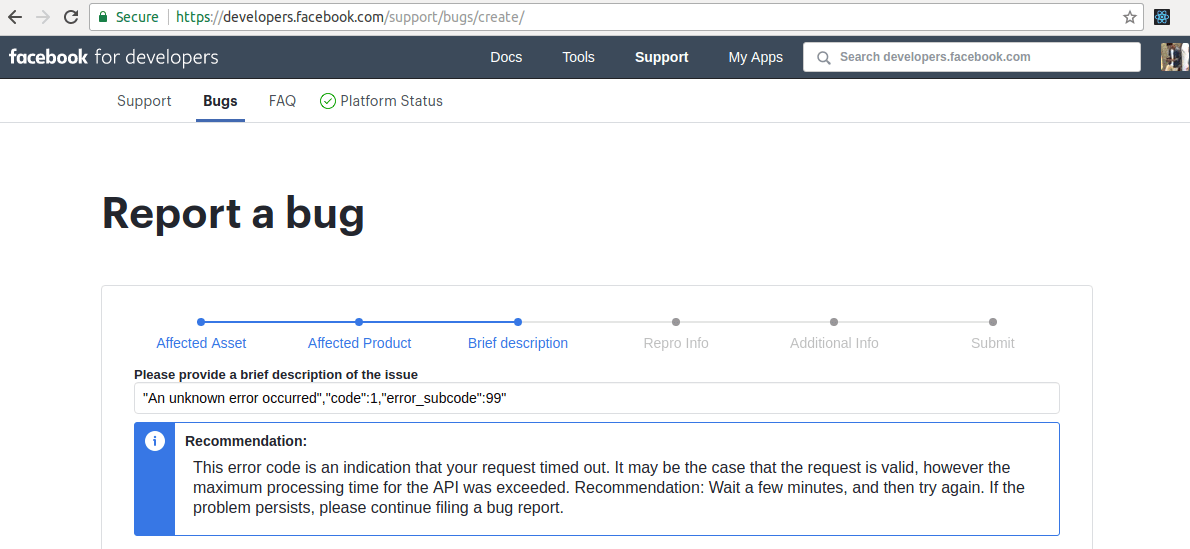Viewport: 1190px width, 549px height.
Task: Click the Brief description progress dot
Action: click(x=518, y=322)
